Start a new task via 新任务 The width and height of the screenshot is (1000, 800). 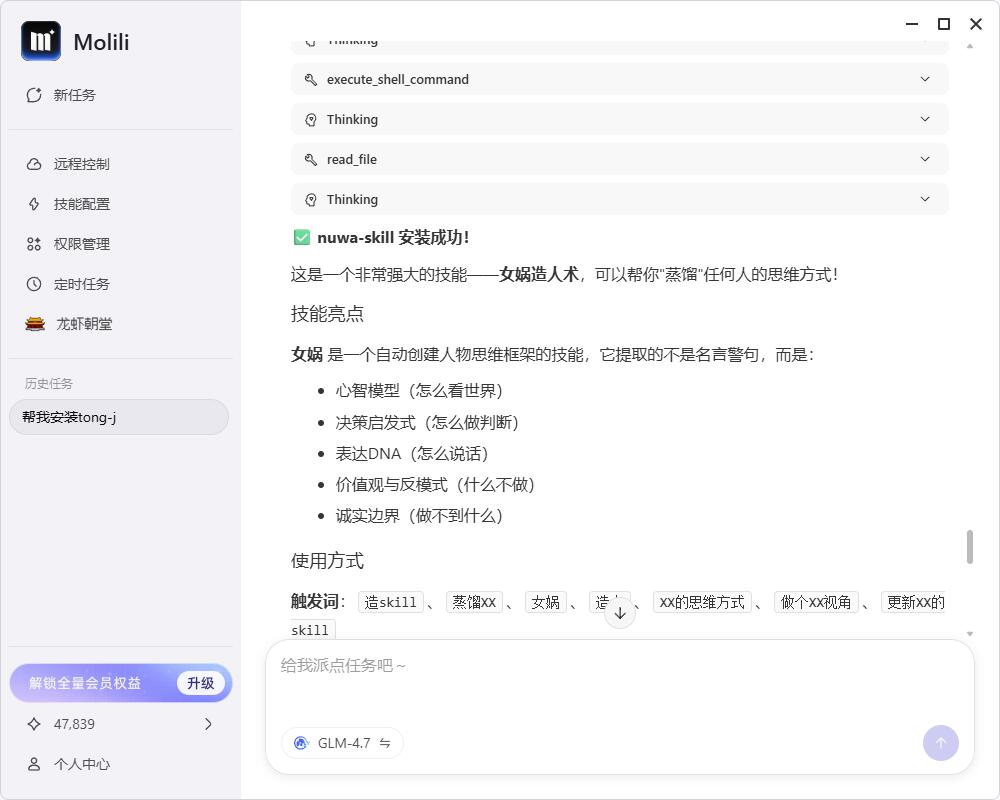74,95
